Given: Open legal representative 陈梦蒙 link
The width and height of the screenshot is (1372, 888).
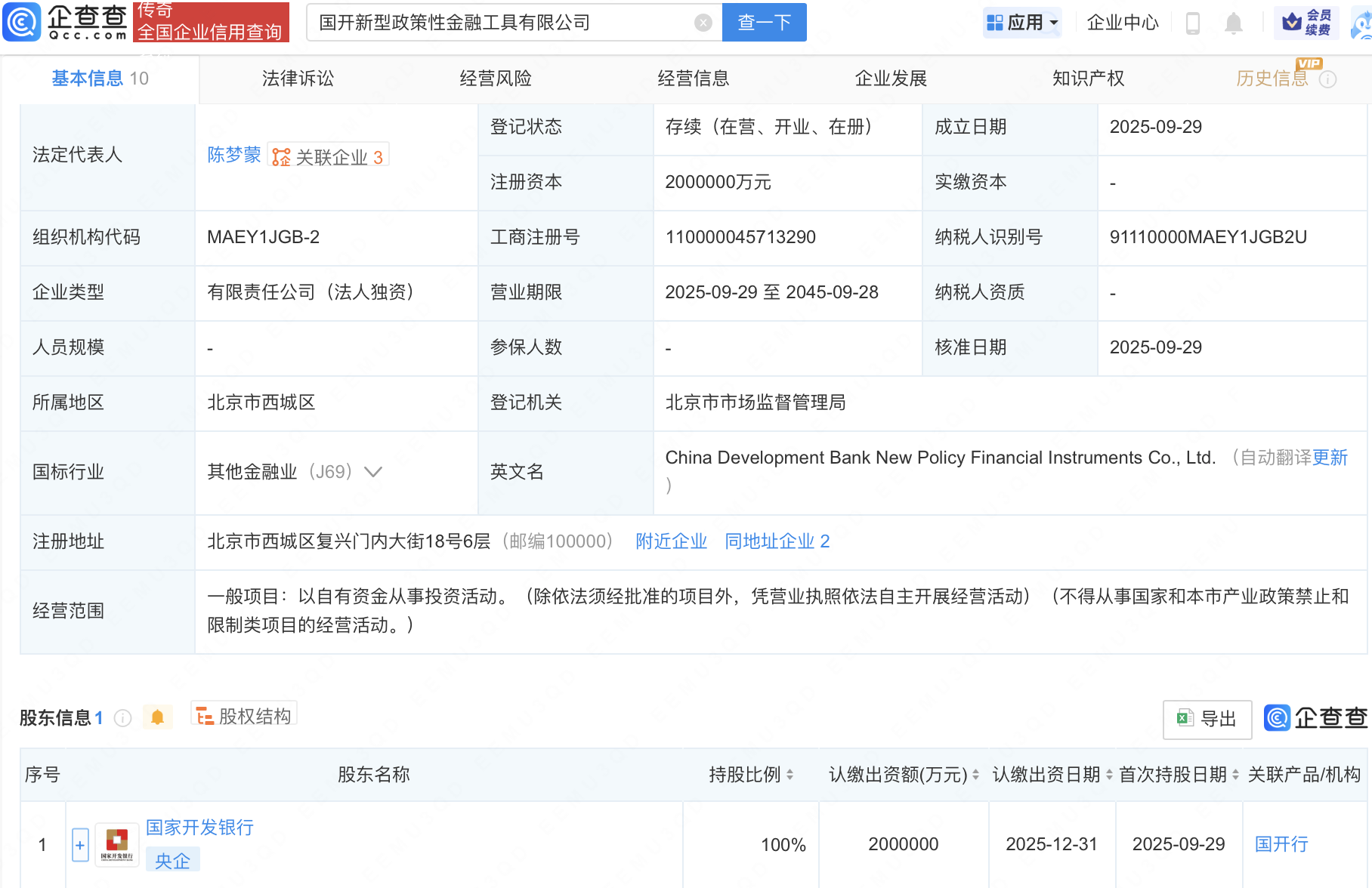Looking at the screenshot, I should coord(233,156).
